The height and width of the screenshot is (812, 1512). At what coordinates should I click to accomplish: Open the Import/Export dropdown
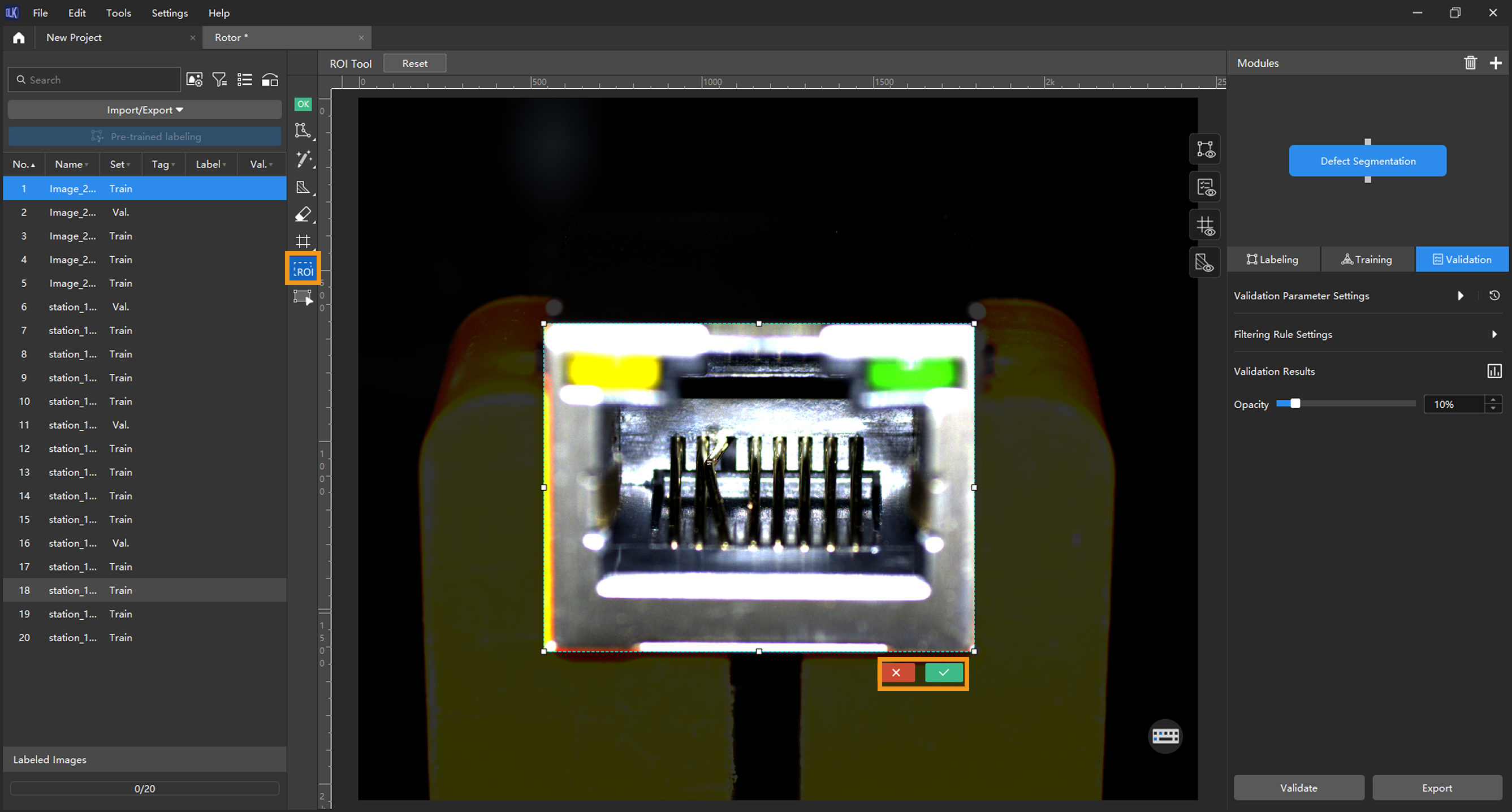(x=144, y=110)
